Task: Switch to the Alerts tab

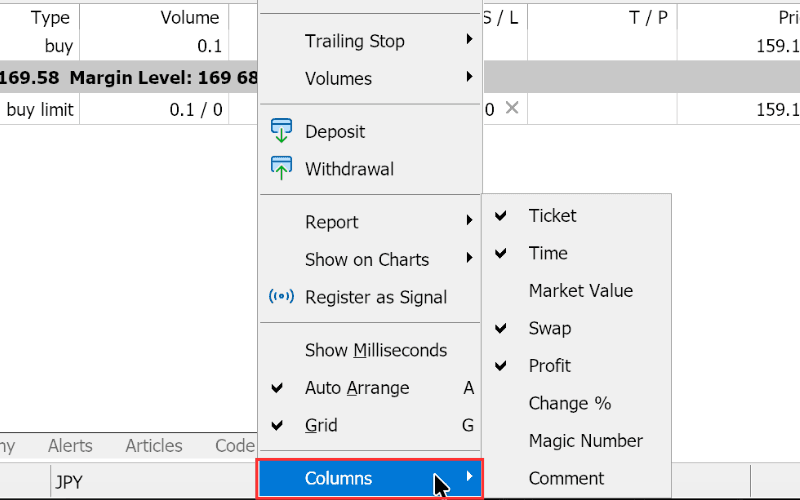Action: pos(70,446)
